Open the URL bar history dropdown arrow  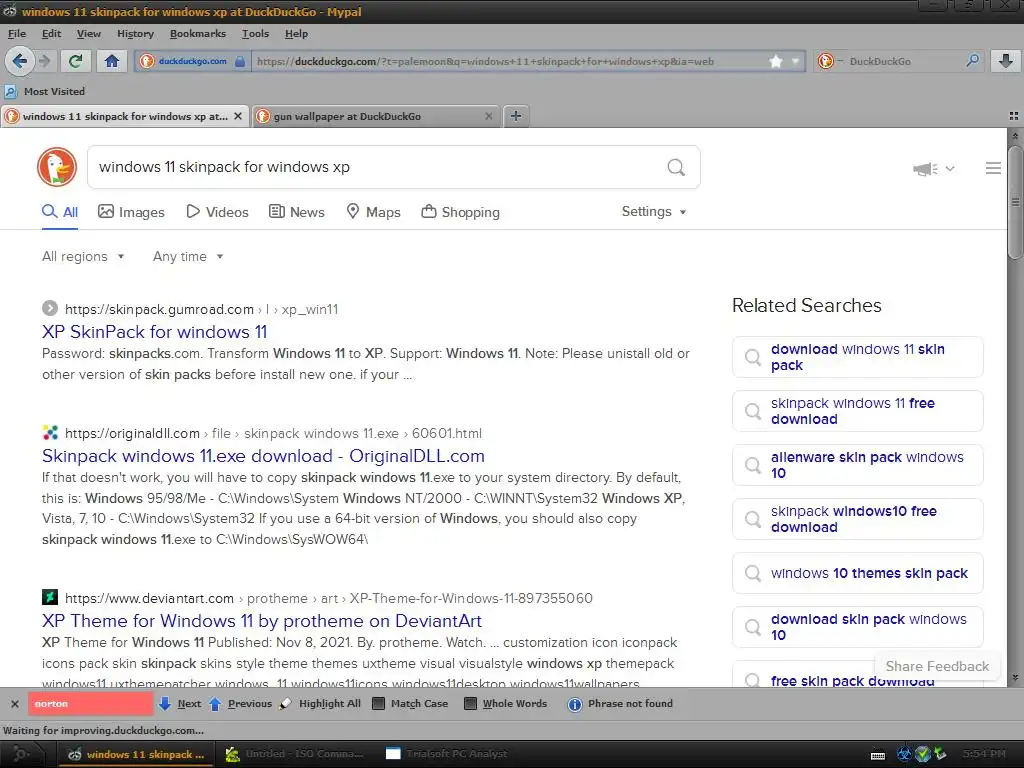pos(795,61)
